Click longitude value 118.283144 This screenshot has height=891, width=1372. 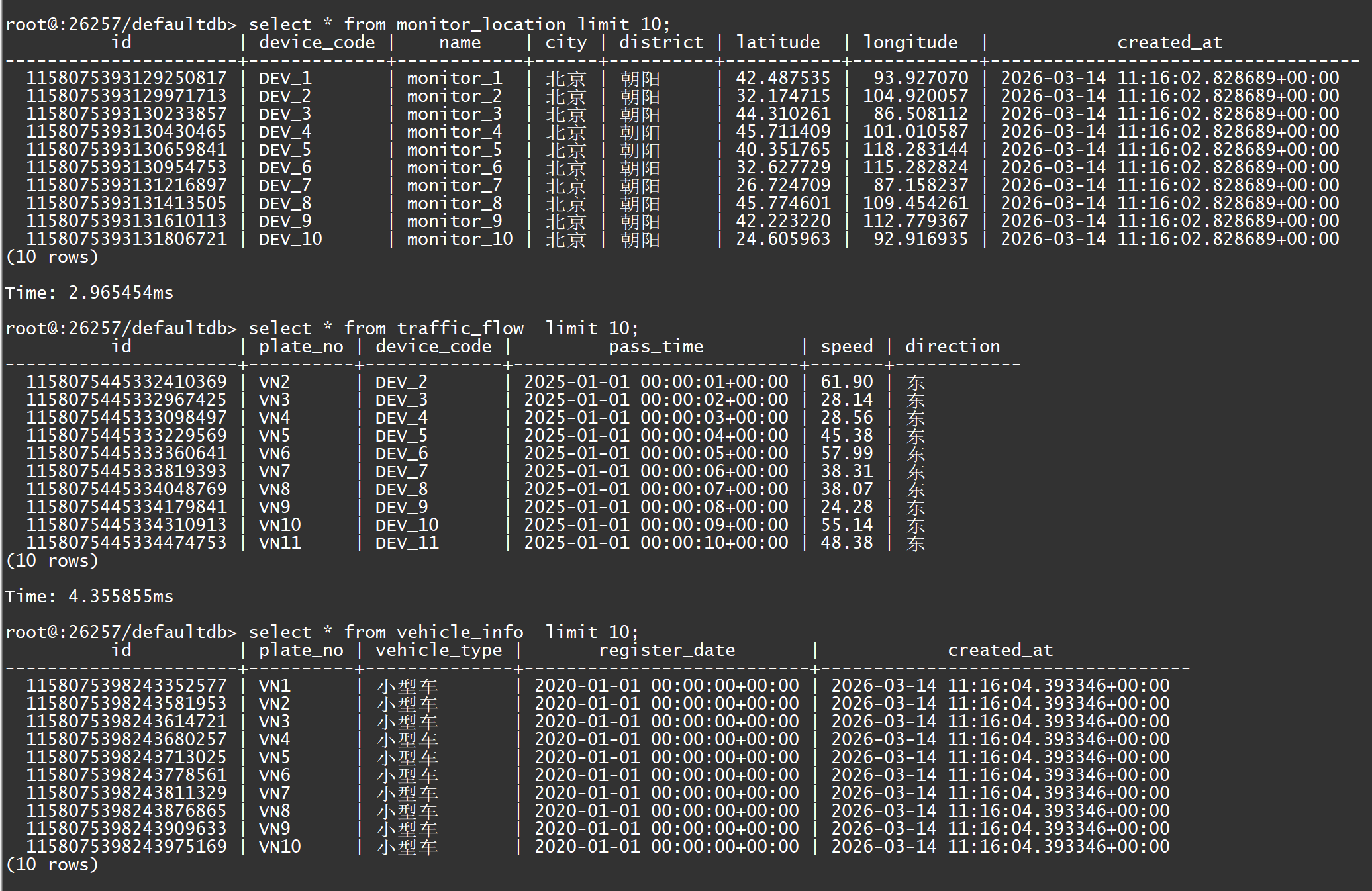pyautogui.click(x=915, y=150)
